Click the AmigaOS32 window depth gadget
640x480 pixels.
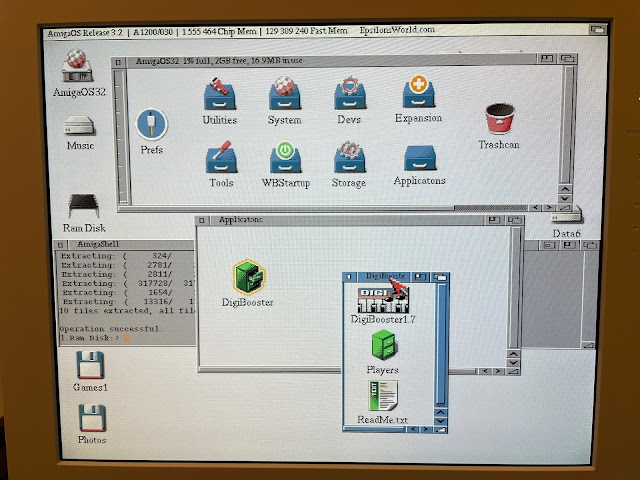[567, 59]
